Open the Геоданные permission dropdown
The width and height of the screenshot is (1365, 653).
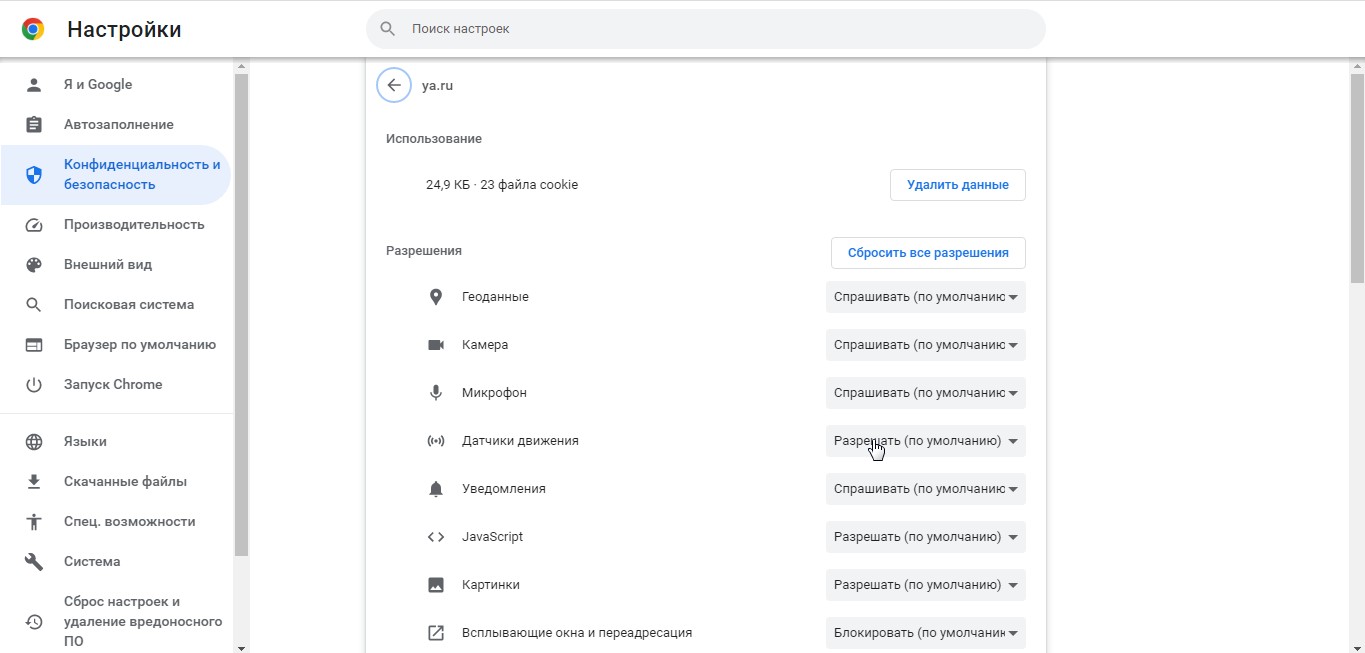click(x=924, y=296)
